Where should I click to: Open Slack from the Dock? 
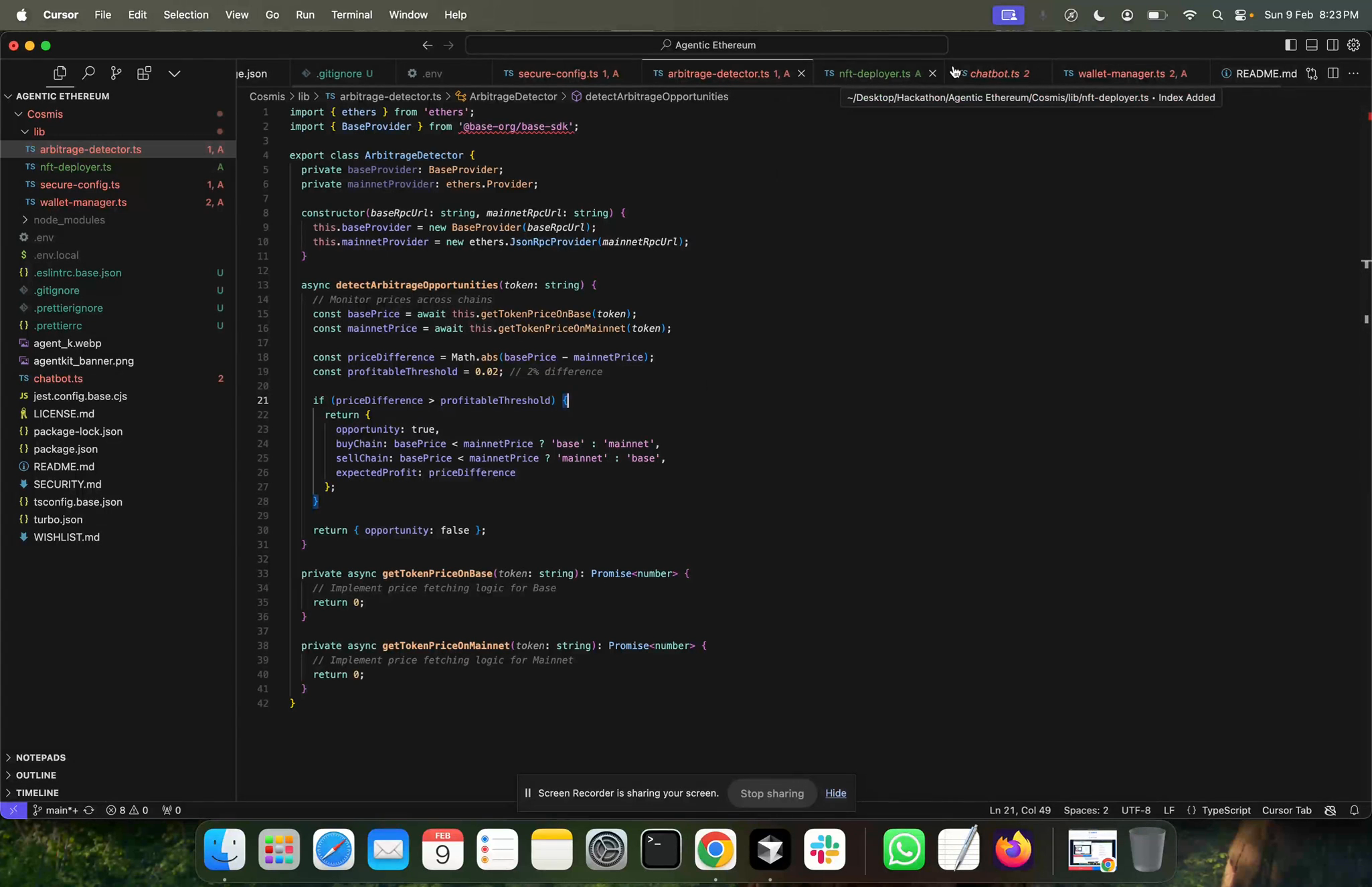(x=825, y=850)
